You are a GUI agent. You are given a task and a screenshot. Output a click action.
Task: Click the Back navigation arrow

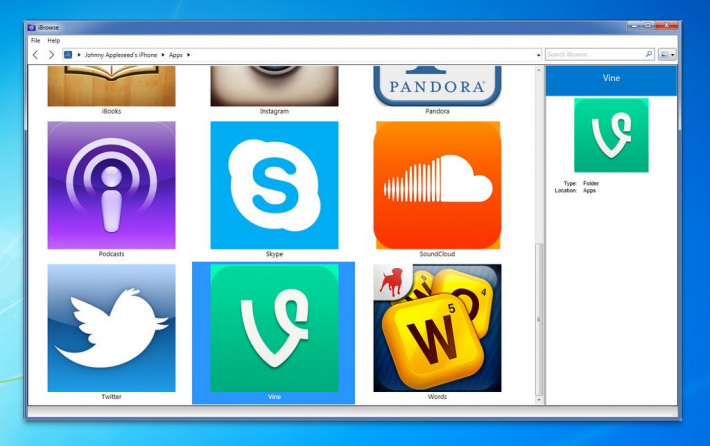35,55
